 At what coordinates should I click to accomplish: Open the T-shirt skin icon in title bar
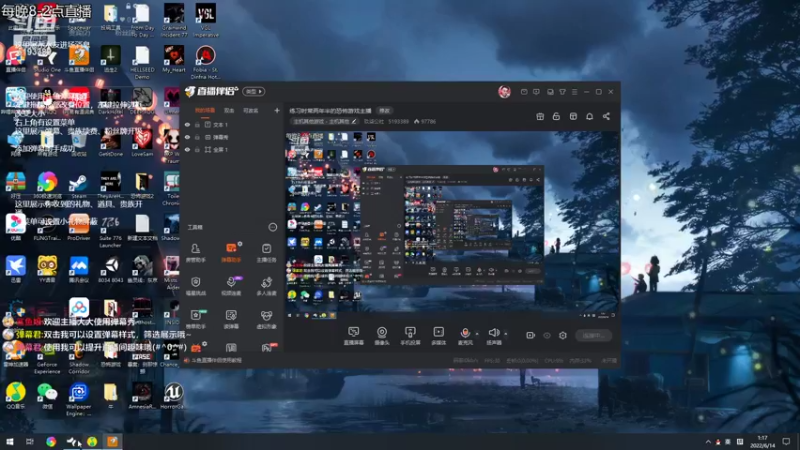(x=562, y=92)
